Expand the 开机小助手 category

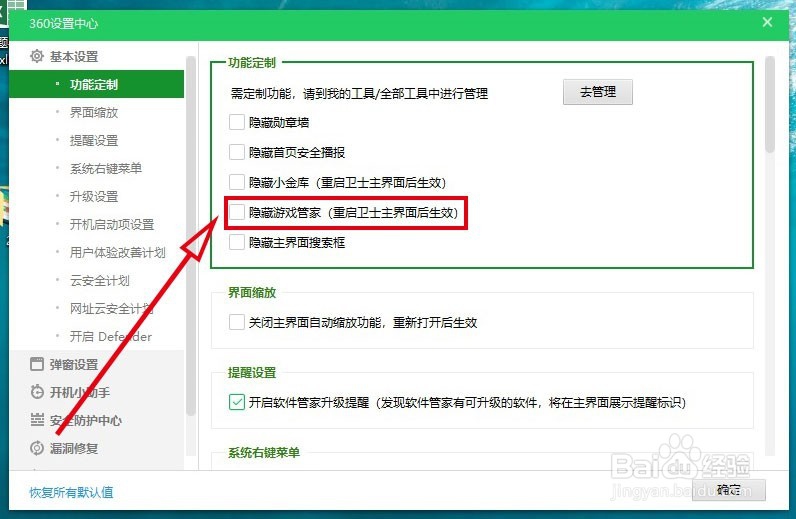click(x=79, y=392)
